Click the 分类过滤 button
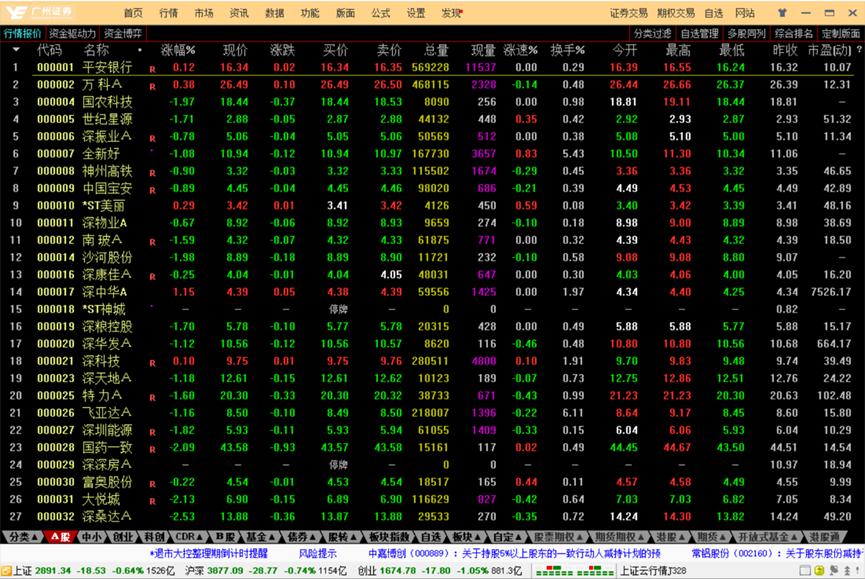Image resolution: width=865 pixels, height=579 pixels. point(653,34)
